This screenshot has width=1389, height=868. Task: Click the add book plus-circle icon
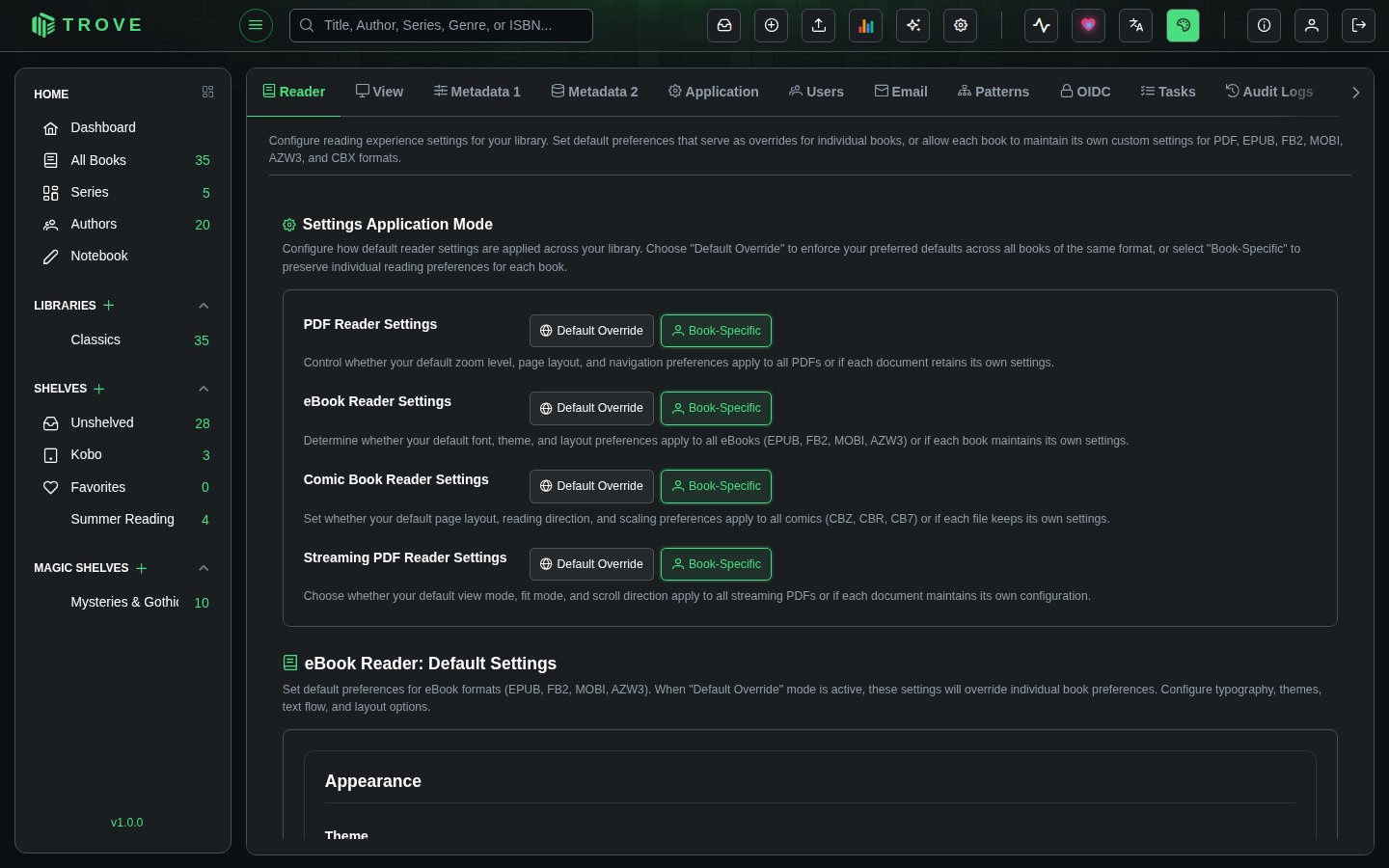click(x=772, y=25)
